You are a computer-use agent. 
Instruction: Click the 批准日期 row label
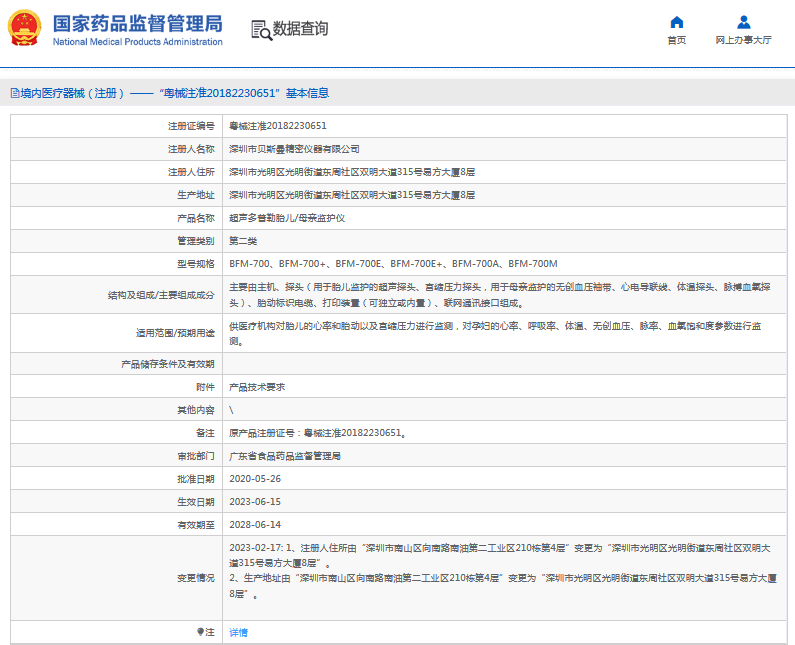(x=196, y=479)
